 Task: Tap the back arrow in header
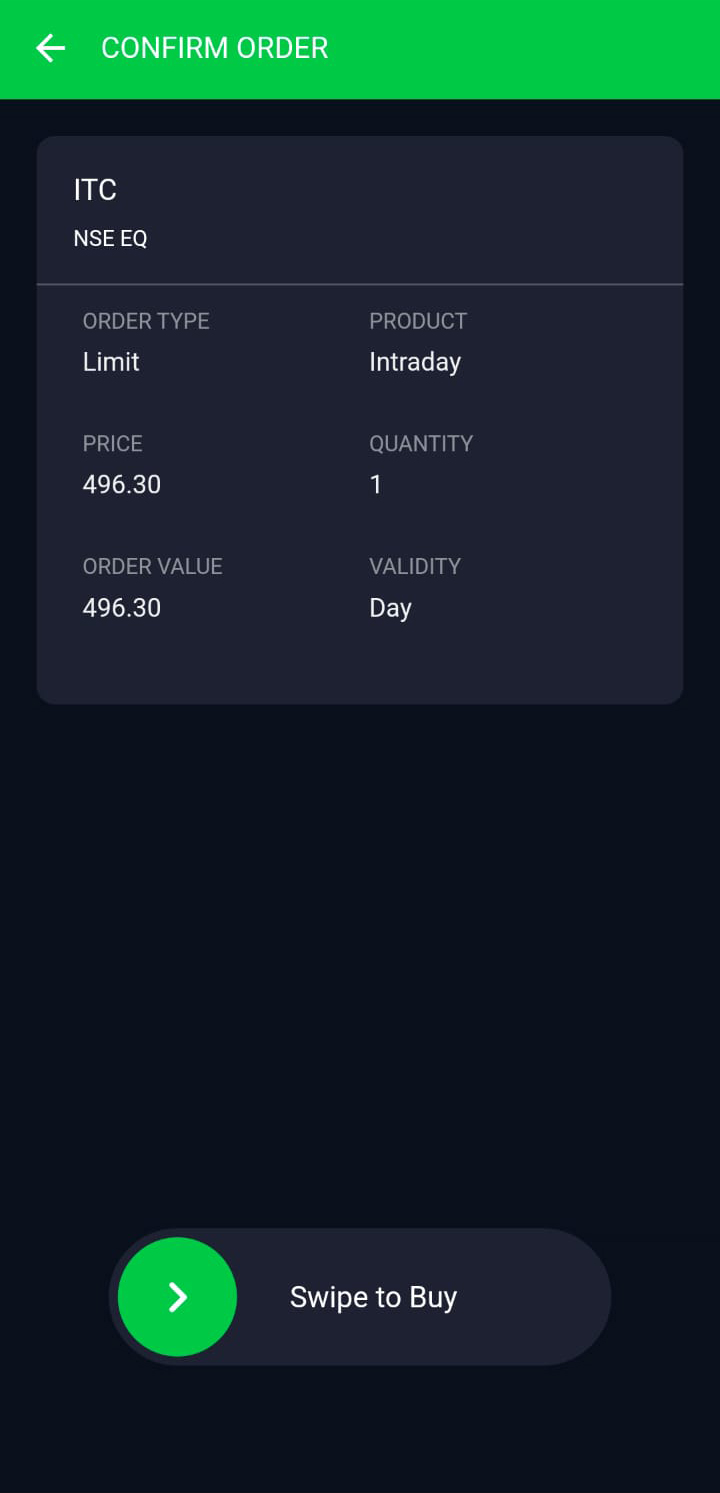point(50,48)
